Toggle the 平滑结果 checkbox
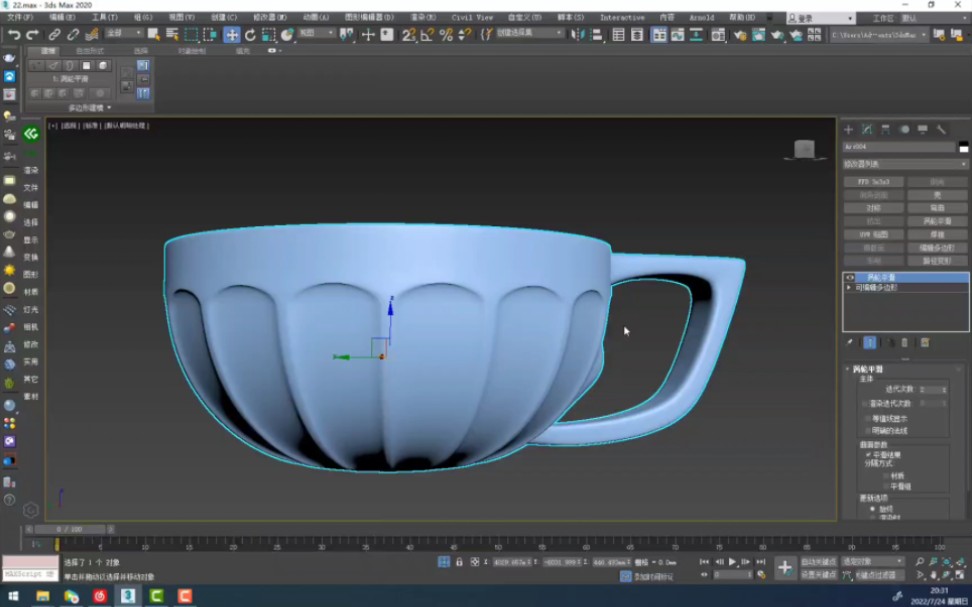The height and width of the screenshot is (607, 972). coord(867,454)
